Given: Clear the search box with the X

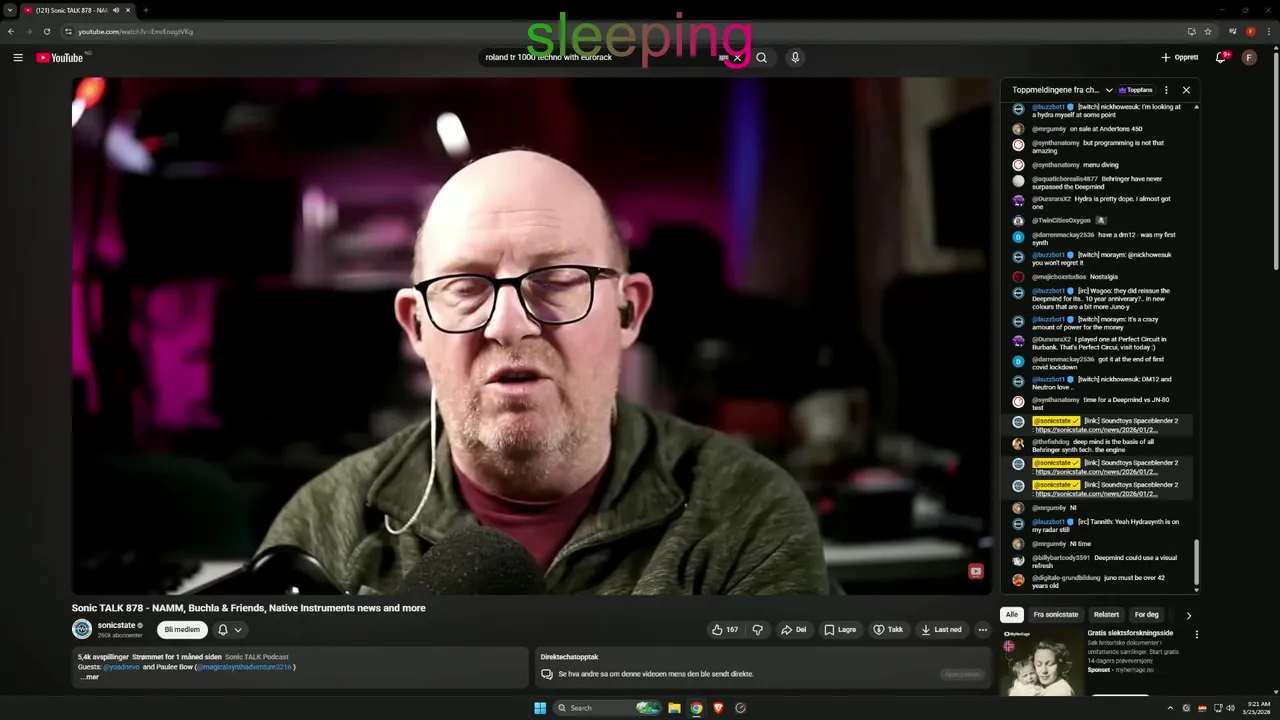Looking at the screenshot, I should click(737, 57).
